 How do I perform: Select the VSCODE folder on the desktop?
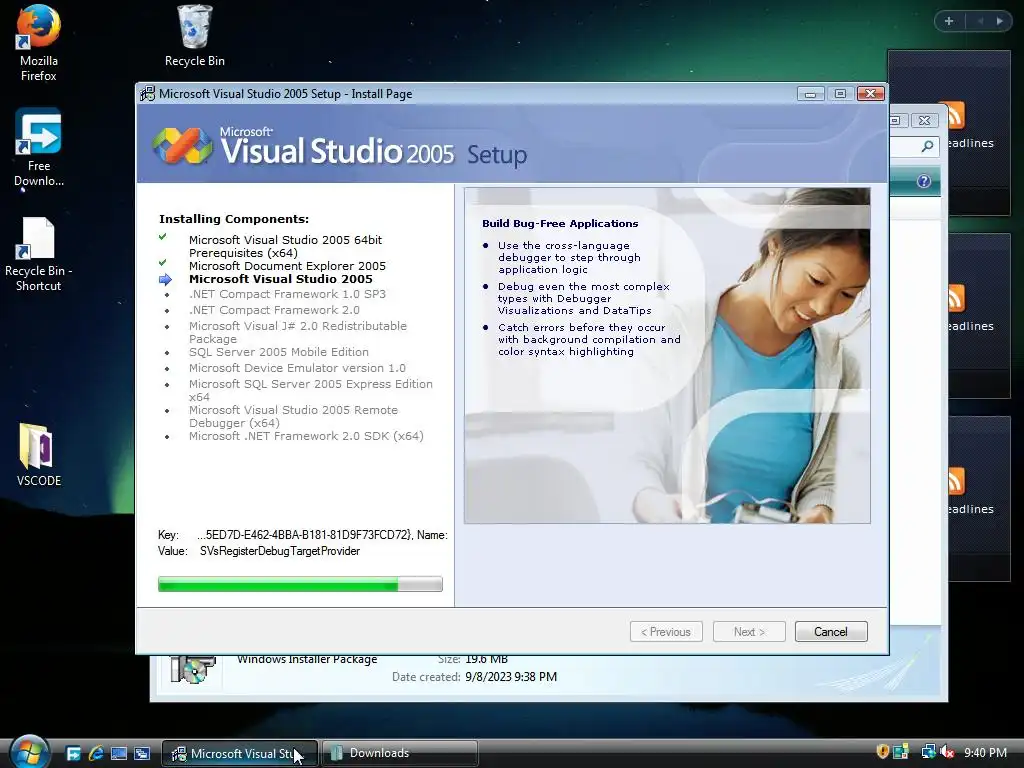click(x=39, y=455)
